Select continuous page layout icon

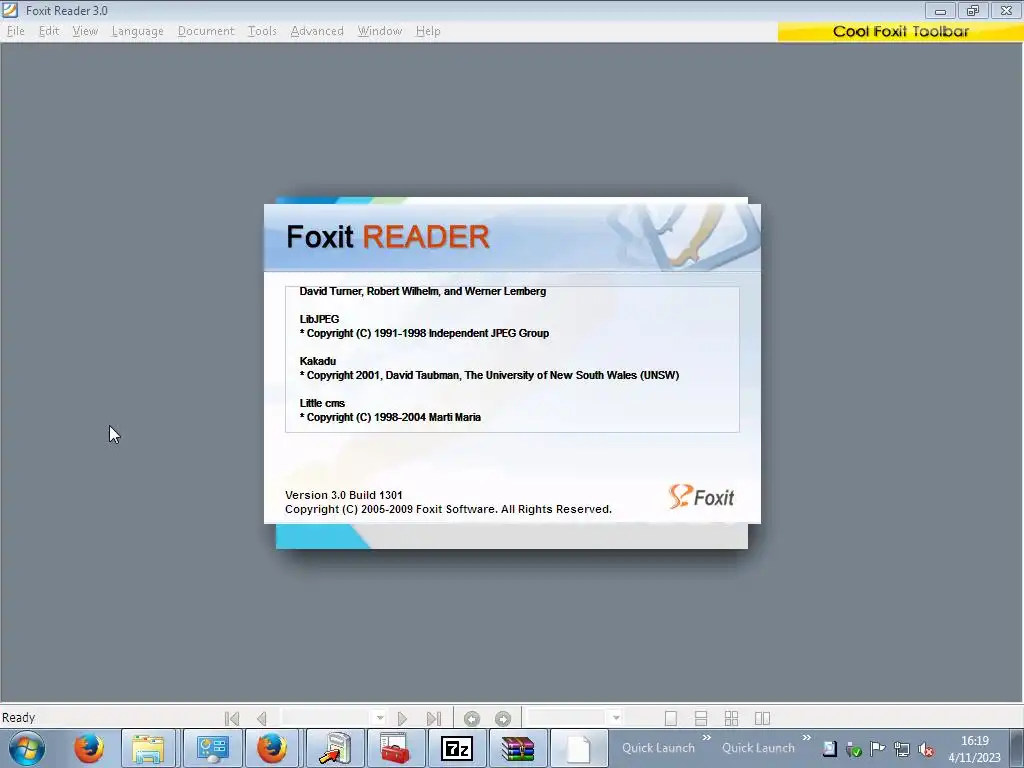(x=701, y=718)
